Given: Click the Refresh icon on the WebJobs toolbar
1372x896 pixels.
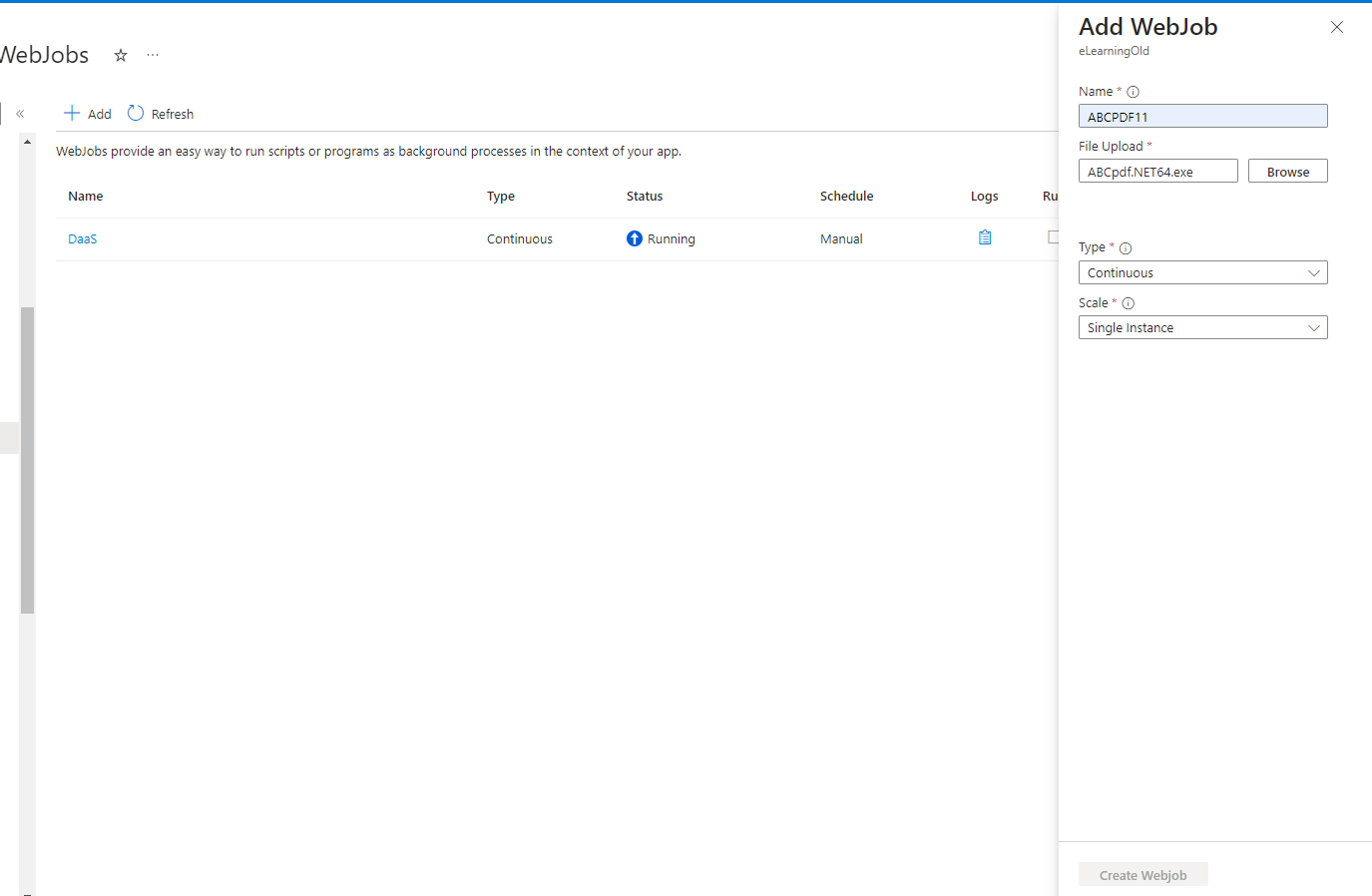Looking at the screenshot, I should pyautogui.click(x=136, y=113).
